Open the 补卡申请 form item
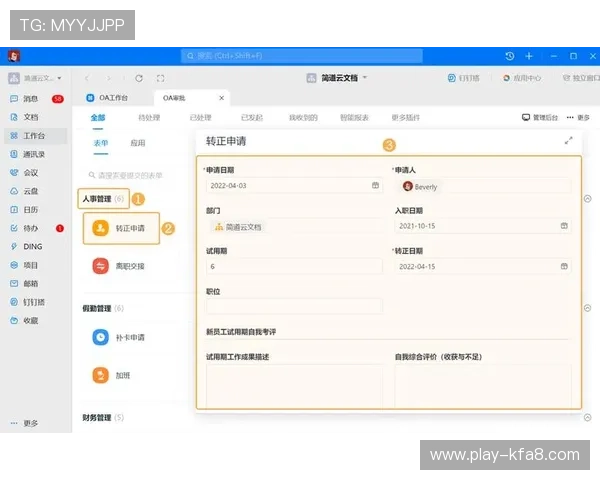600x480 pixels. pos(119,337)
